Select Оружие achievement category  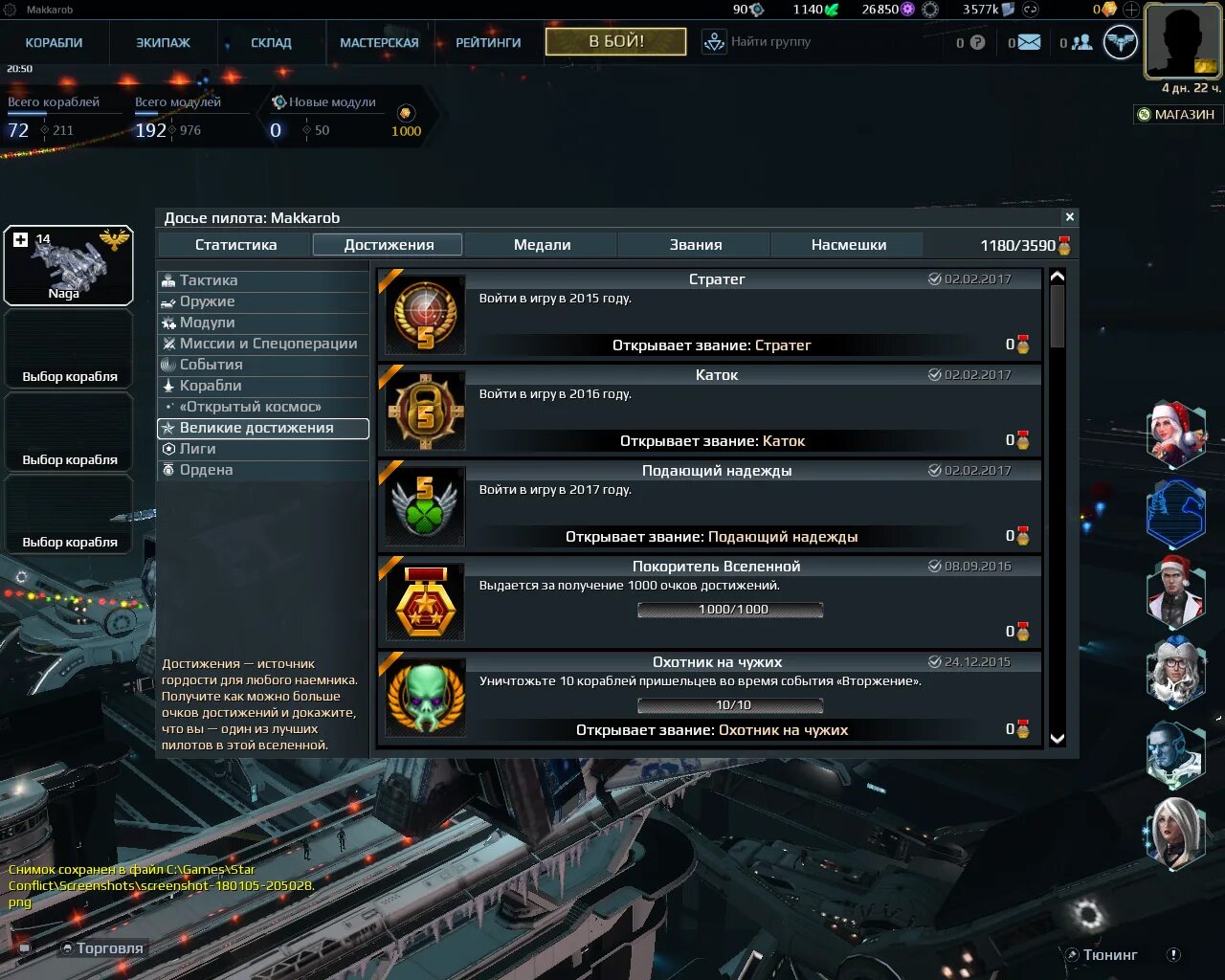pos(263,301)
